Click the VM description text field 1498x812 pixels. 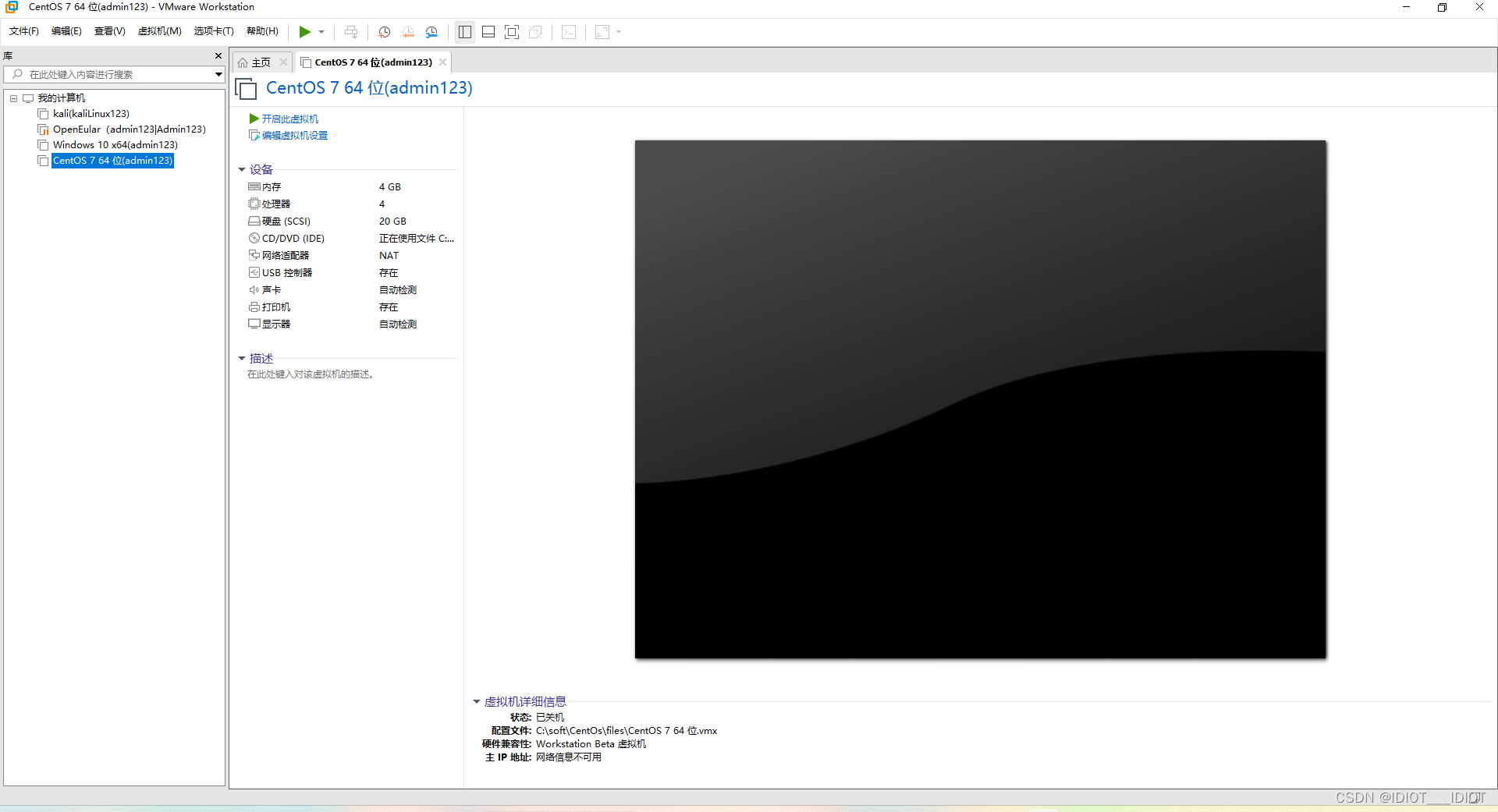pyautogui.click(x=311, y=374)
